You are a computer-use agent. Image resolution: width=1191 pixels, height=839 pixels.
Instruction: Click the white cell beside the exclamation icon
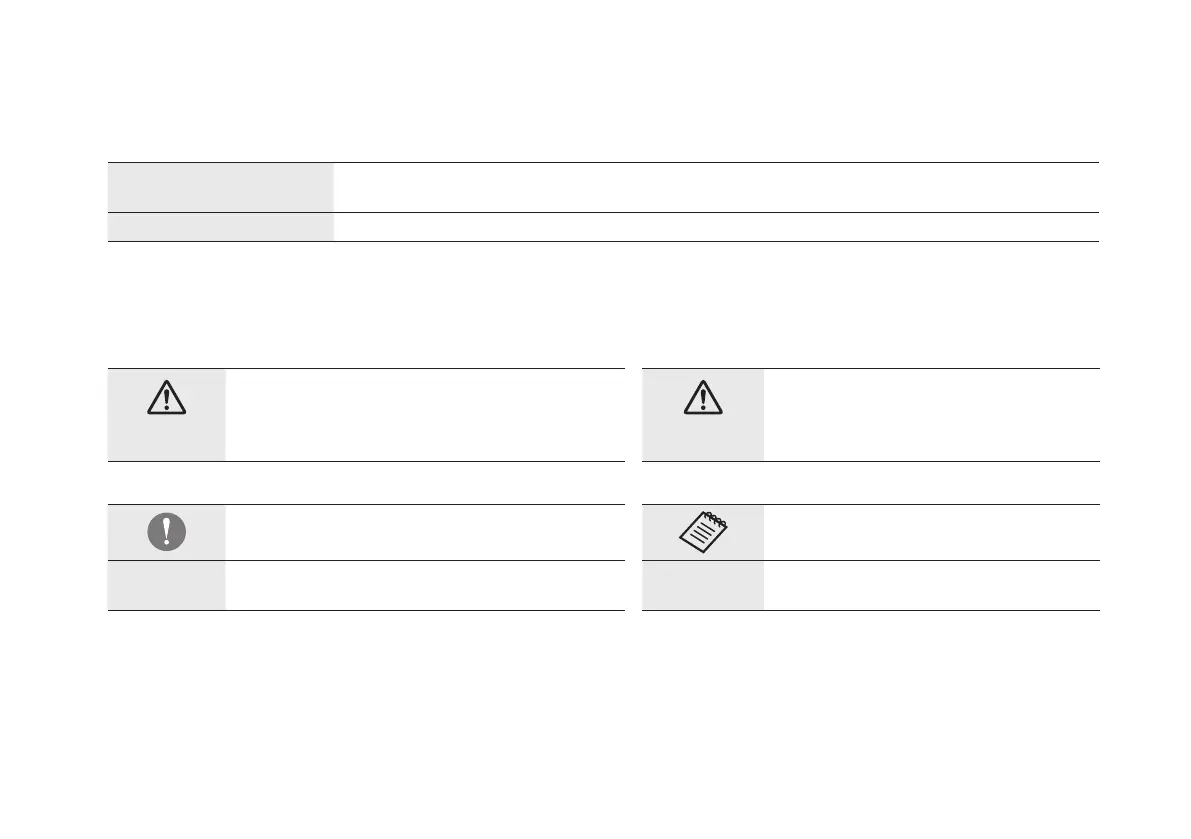(x=425, y=532)
